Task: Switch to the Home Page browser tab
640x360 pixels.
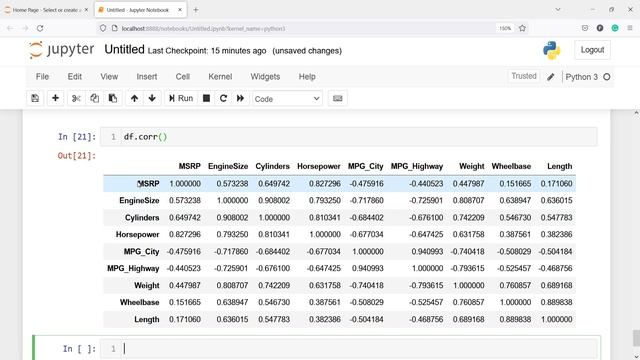Action: [x=46, y=10]
